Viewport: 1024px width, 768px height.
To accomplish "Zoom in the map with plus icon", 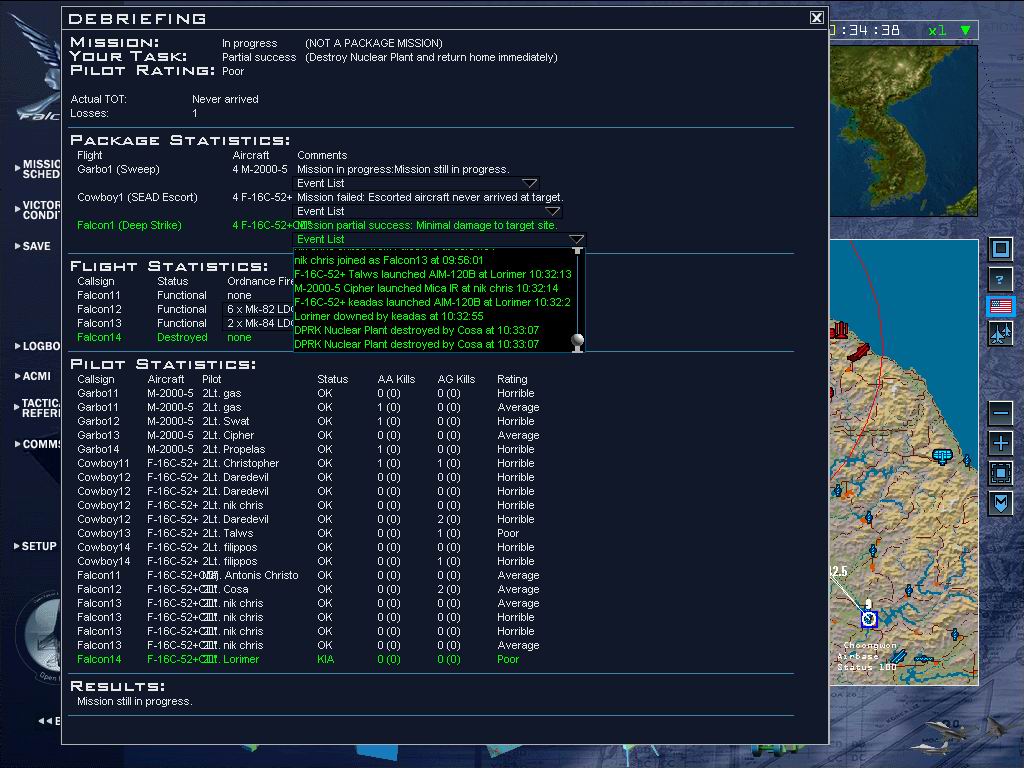I will [1001, 442].
